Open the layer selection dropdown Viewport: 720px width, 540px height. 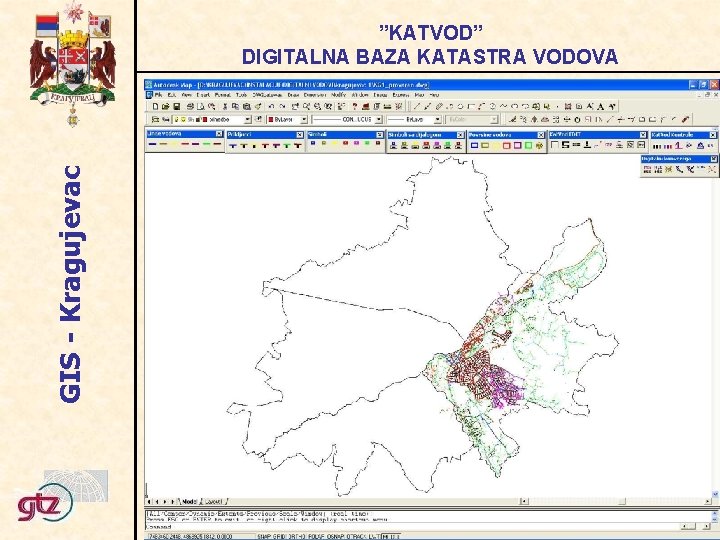click(x=248, y=119)
